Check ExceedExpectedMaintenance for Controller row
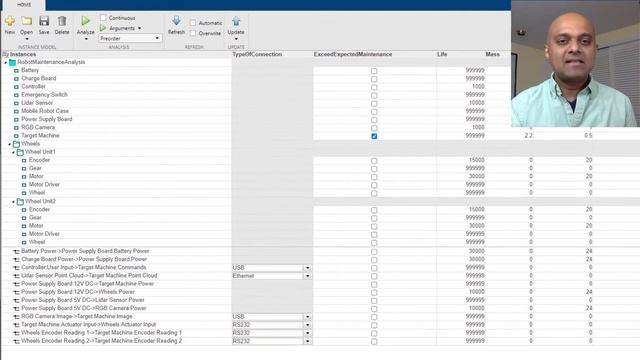 coord(374,87)
